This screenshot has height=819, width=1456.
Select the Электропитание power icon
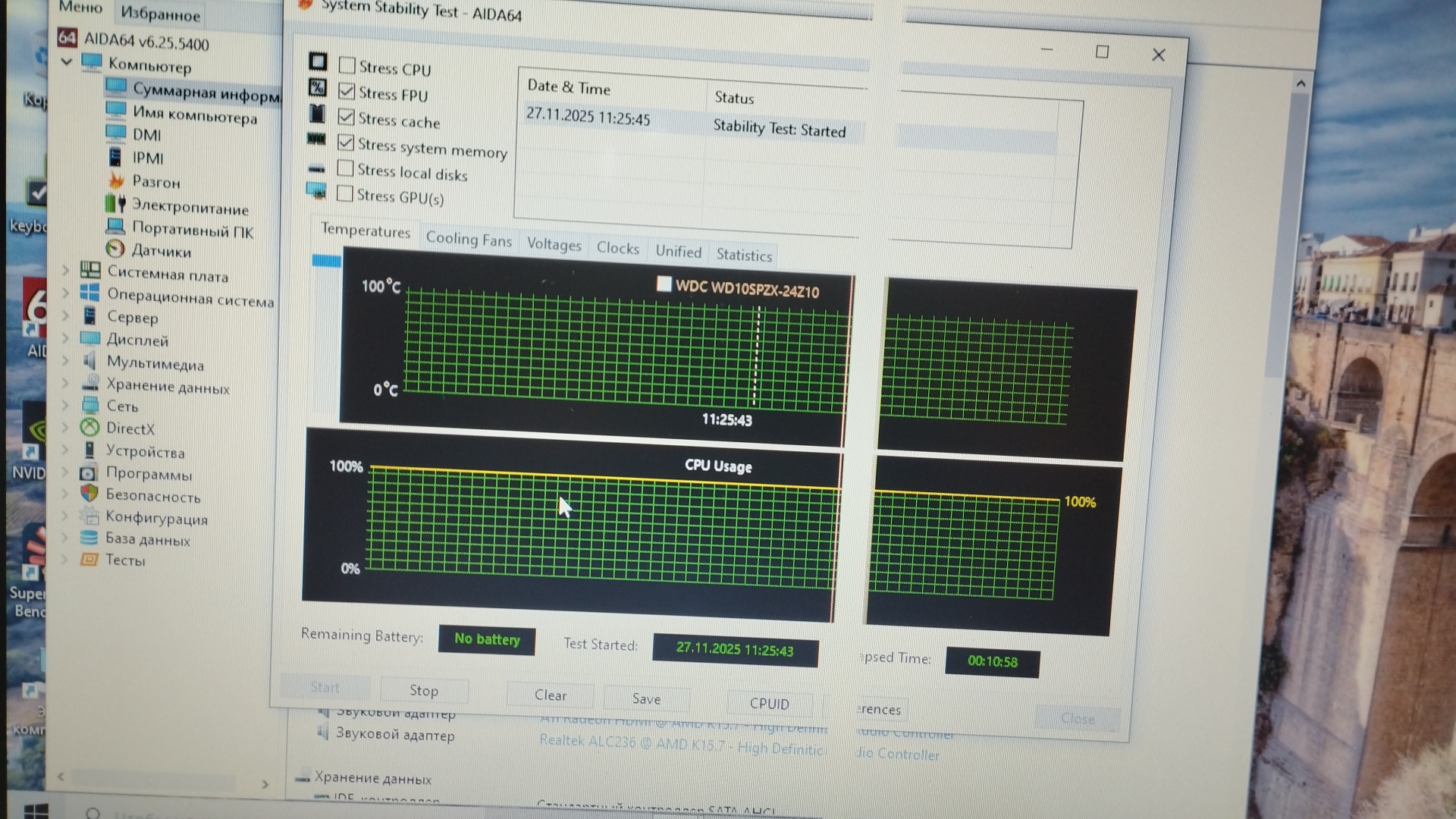115,204
